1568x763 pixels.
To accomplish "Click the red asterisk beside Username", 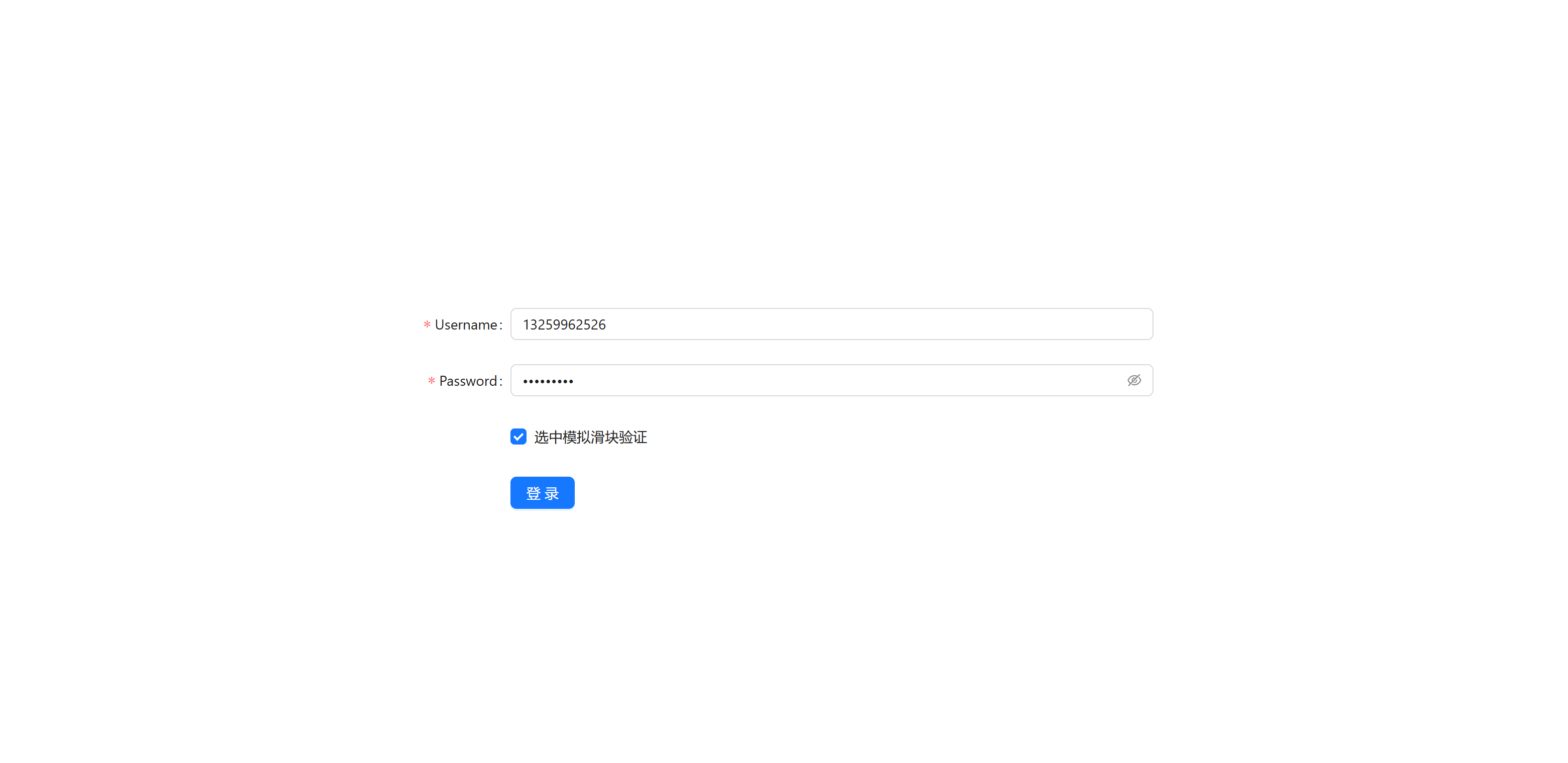I will [427, 325].
